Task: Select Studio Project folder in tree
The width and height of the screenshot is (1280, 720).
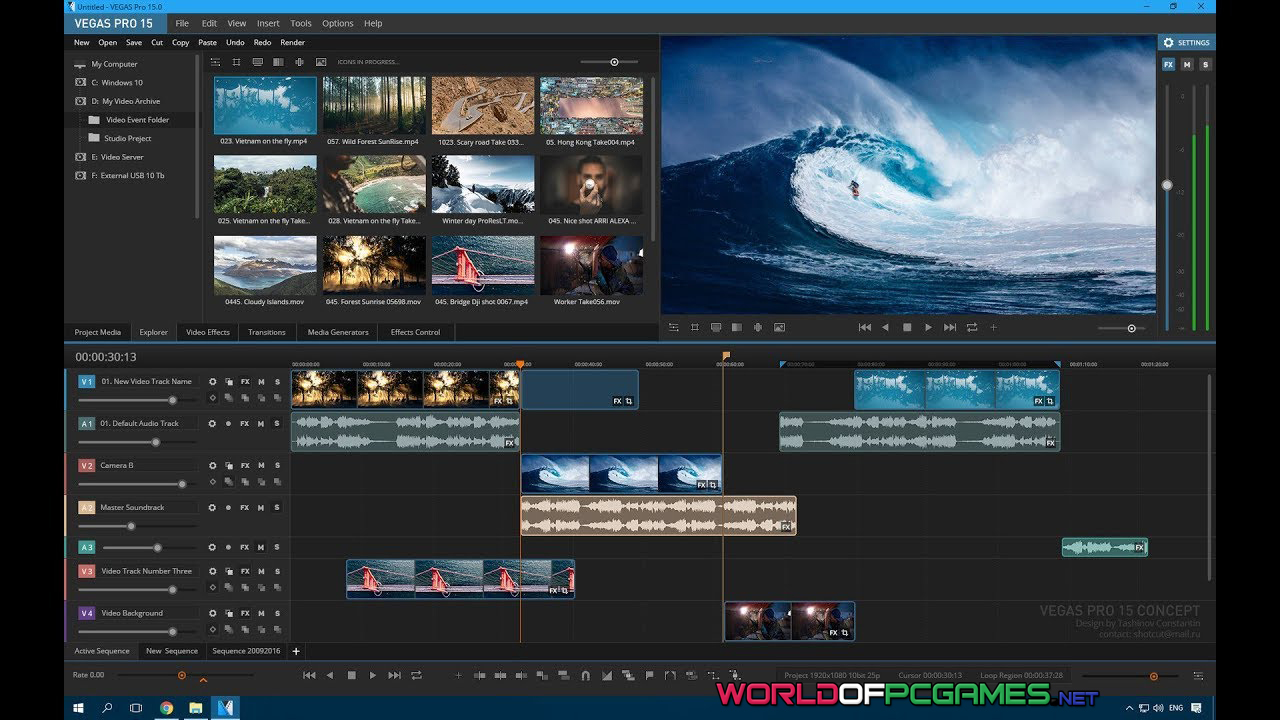Action: (x=128, y=138)
